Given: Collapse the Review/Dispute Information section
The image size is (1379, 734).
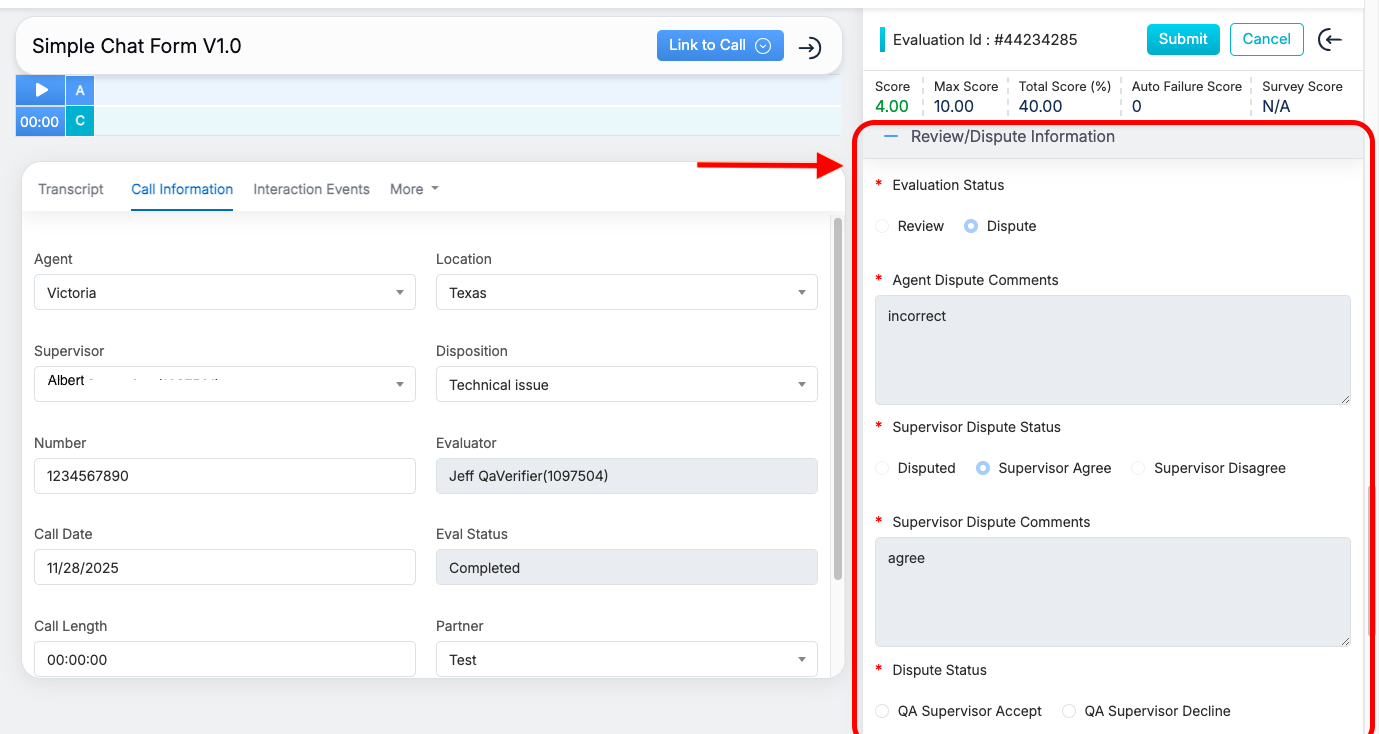Looking at the screenshot, I should (891, 136).
